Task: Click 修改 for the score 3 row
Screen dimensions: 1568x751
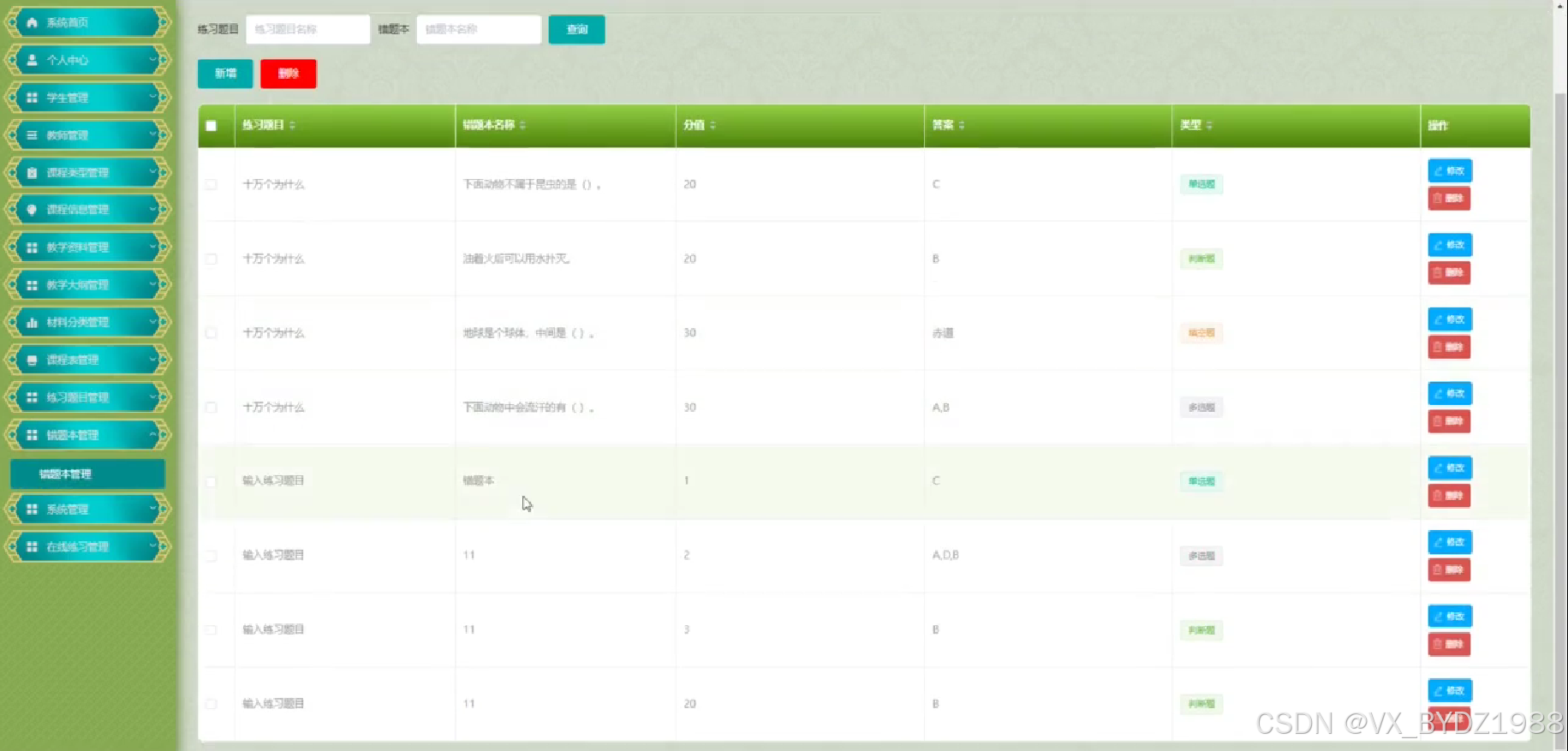Action: click(x=1450, y=616)
